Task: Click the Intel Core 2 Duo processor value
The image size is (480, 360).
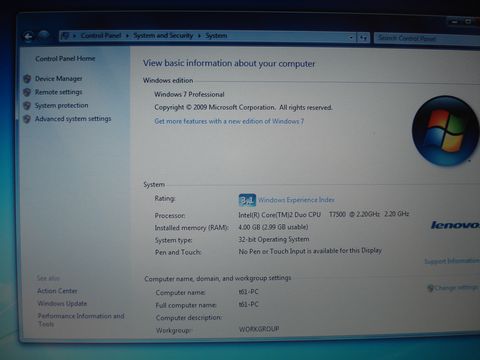Action: pos(324,214)
